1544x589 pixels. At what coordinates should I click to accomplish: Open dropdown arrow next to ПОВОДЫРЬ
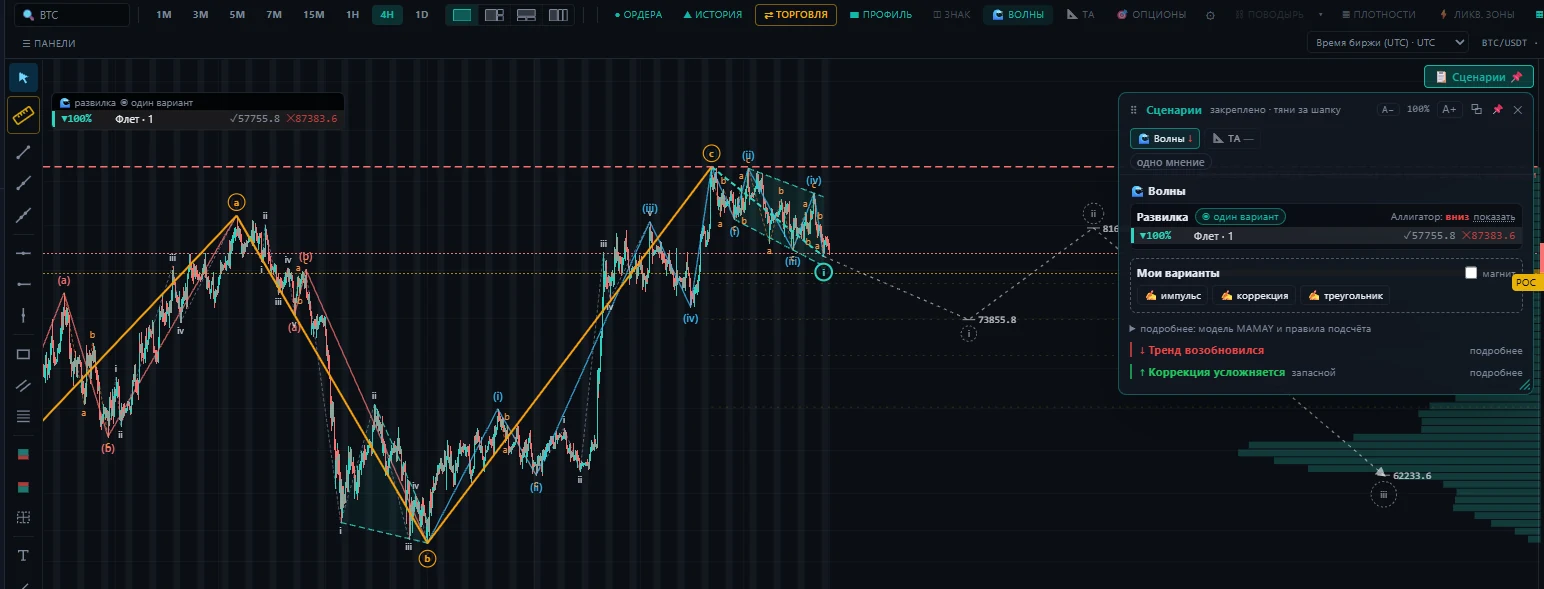(x=1321, y=15)
